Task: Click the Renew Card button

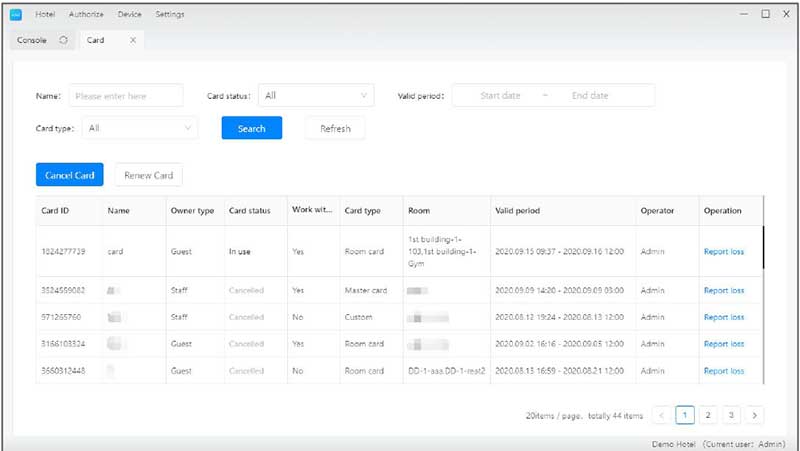Action: click(148, 175)
